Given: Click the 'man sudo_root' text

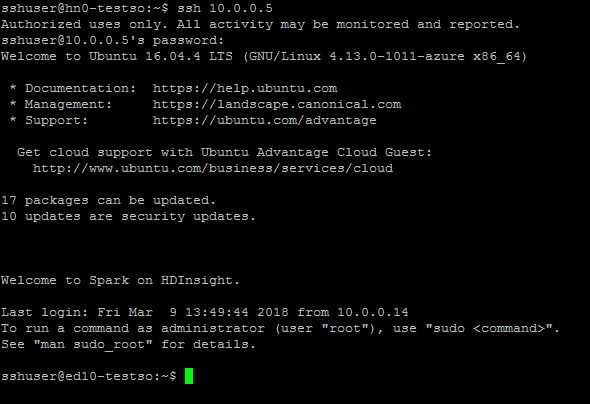Looking at the screenshot, I should tap(93, 345).
